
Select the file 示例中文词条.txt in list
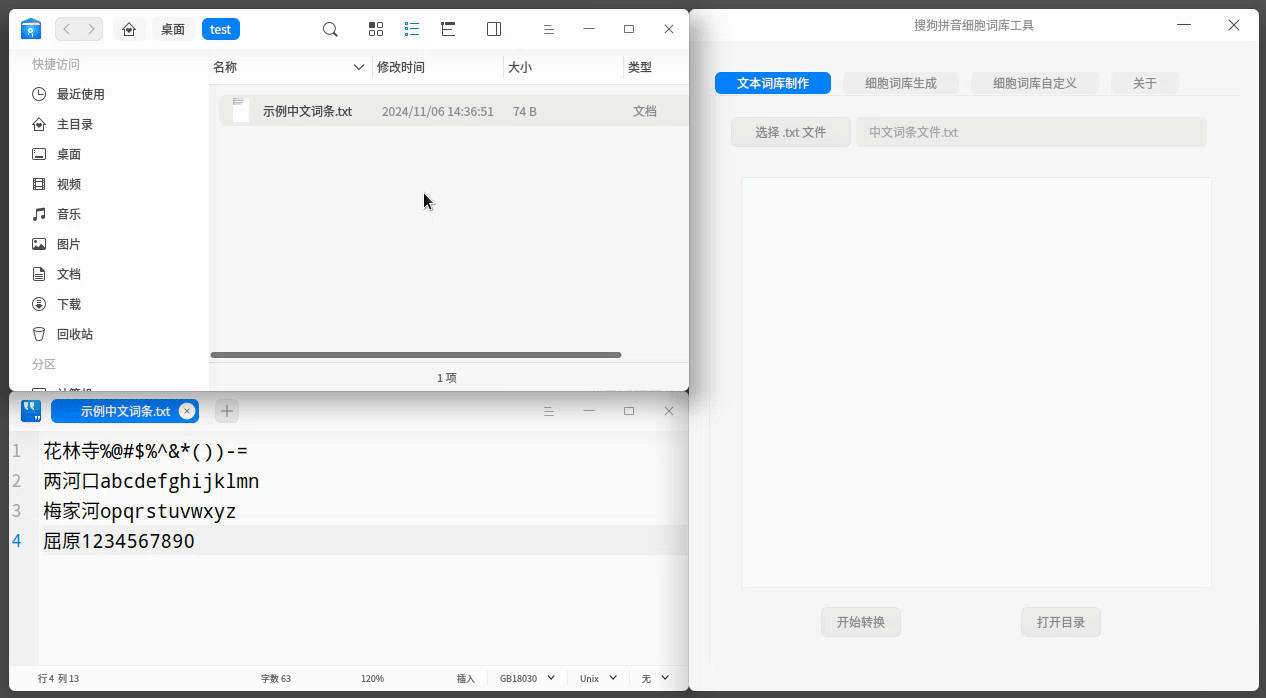click(453, 111)
